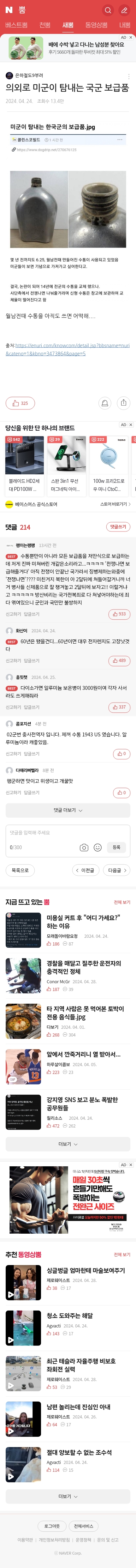Upvote the comment with 337 likes
136x1568 pixels.
click(119, 707)
